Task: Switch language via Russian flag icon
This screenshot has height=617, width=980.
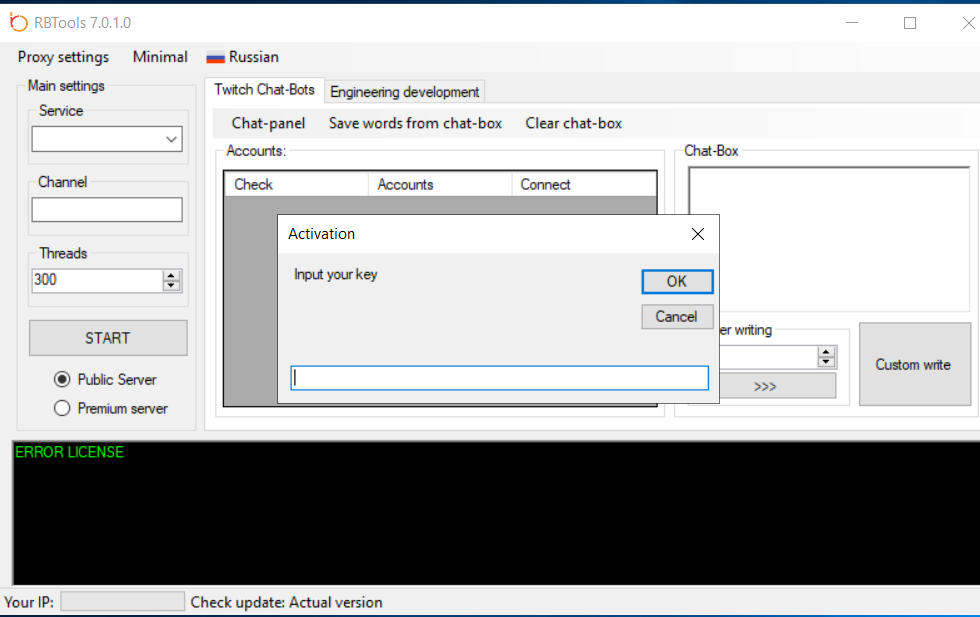Action: (215, 57)
